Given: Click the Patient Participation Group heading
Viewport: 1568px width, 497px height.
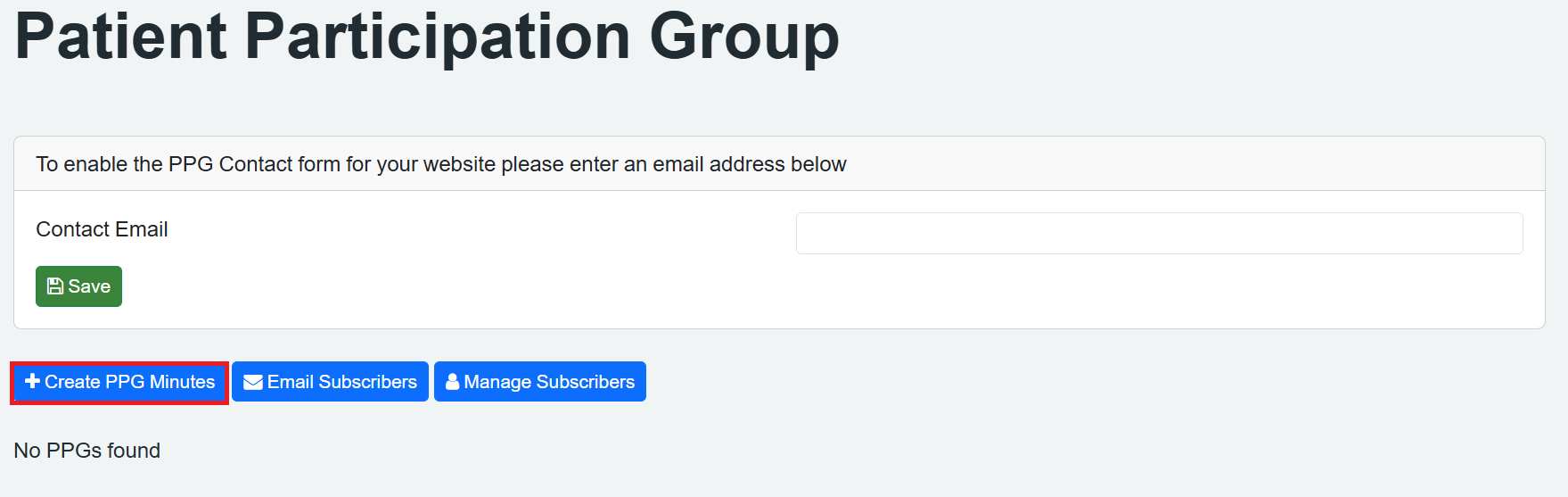Looking at the screenshot, I should click(x=427, y=37).
